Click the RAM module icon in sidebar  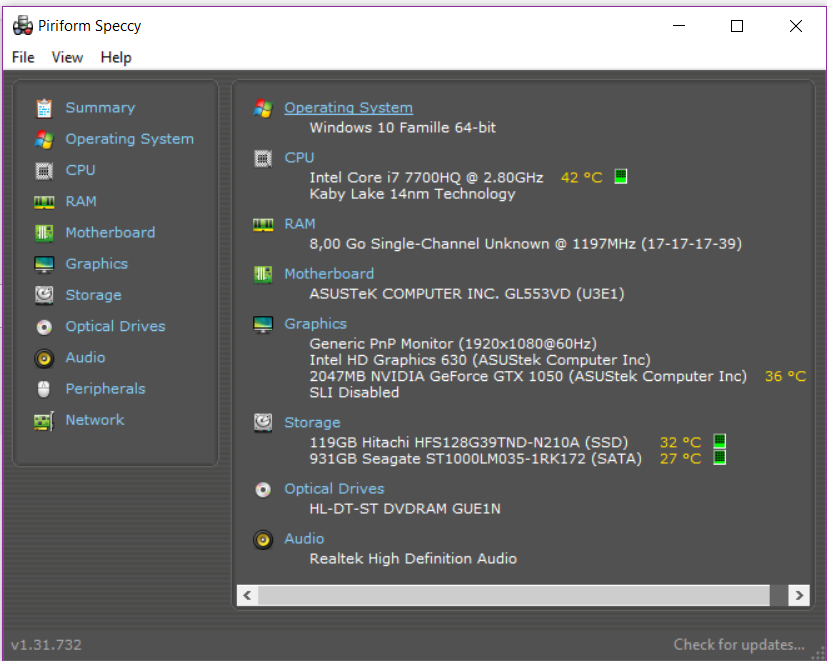(44, 202)
